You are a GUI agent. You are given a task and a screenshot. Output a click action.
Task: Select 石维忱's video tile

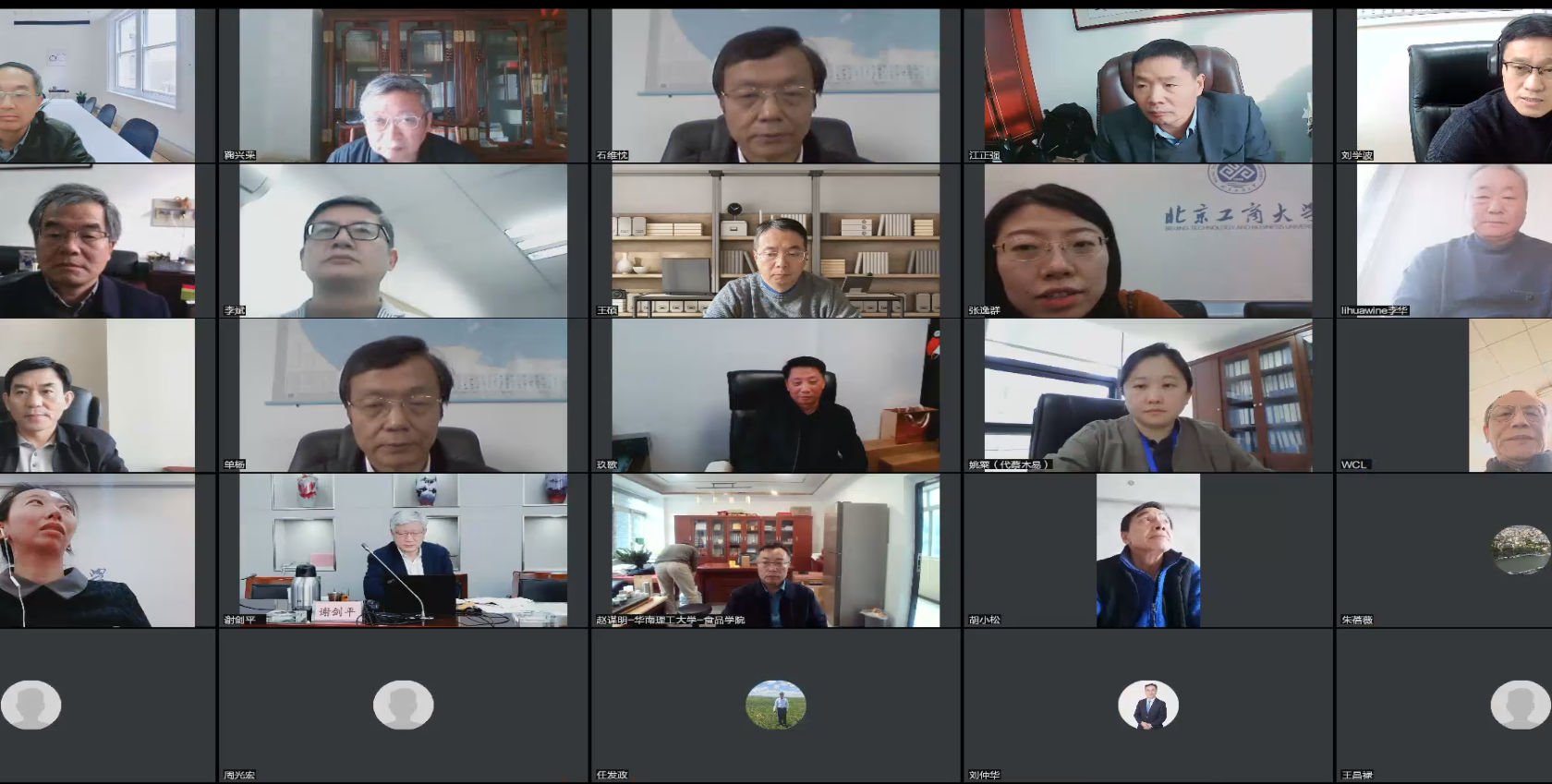pos(776,86)
